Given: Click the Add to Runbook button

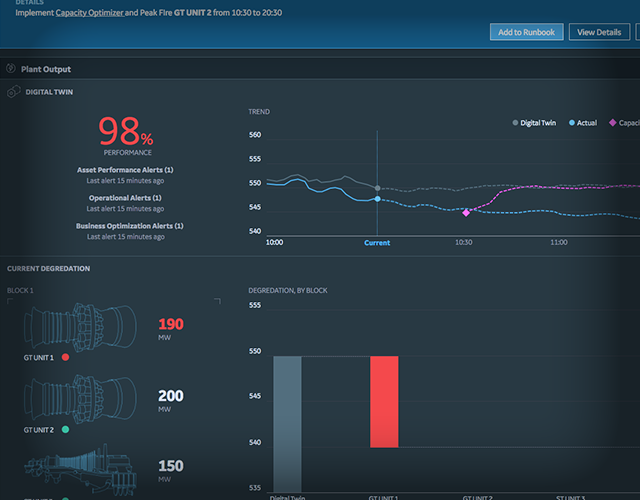Looking at the screenshot, I should click(x=527, y=32).
